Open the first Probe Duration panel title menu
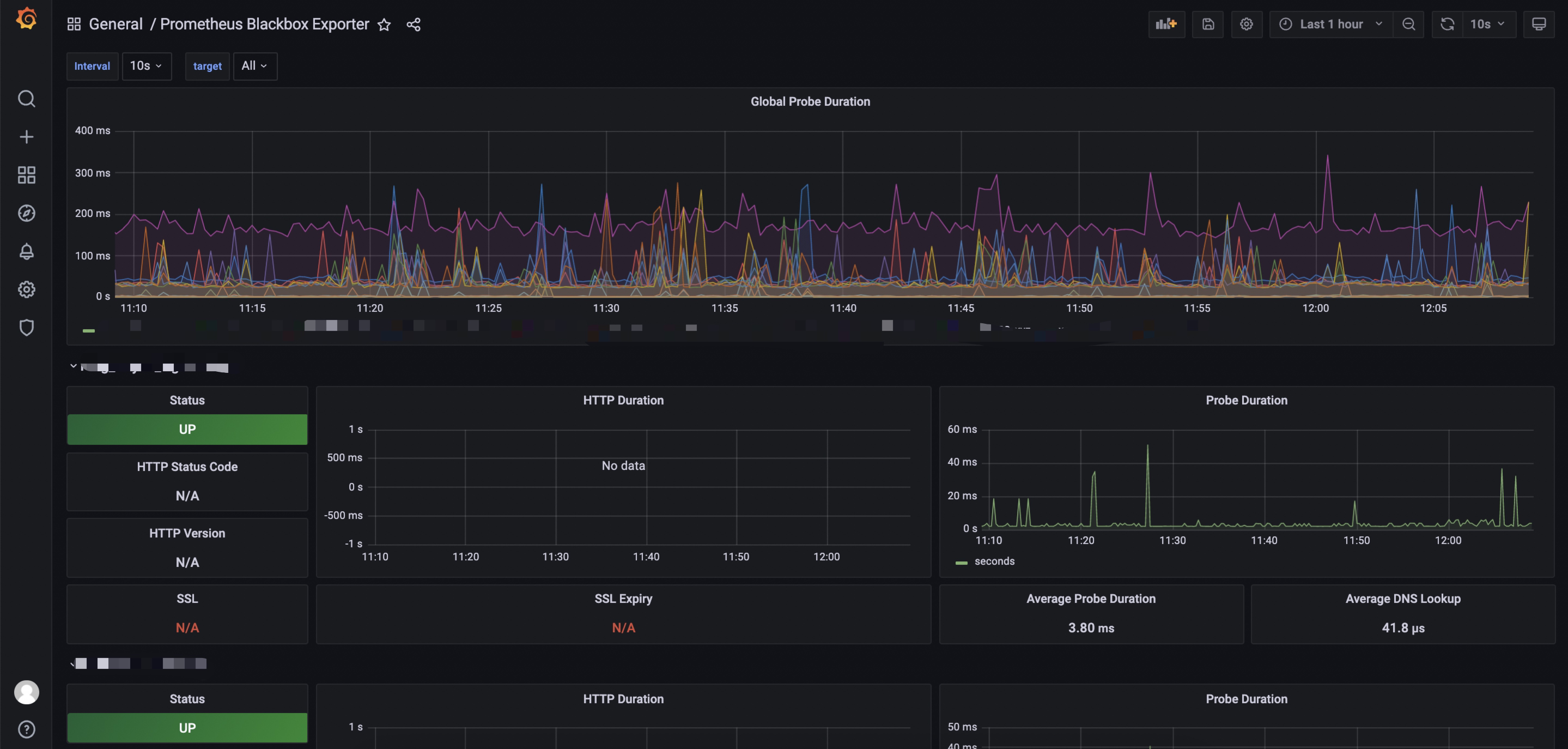The image size is (1568, 749). [x=1246, y=400]
